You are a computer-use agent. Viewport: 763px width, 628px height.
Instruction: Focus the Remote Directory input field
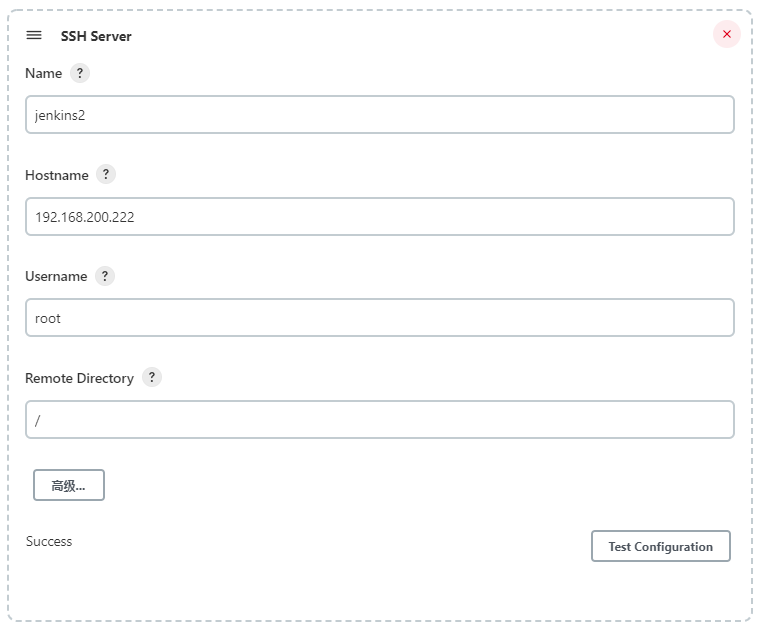380,420
